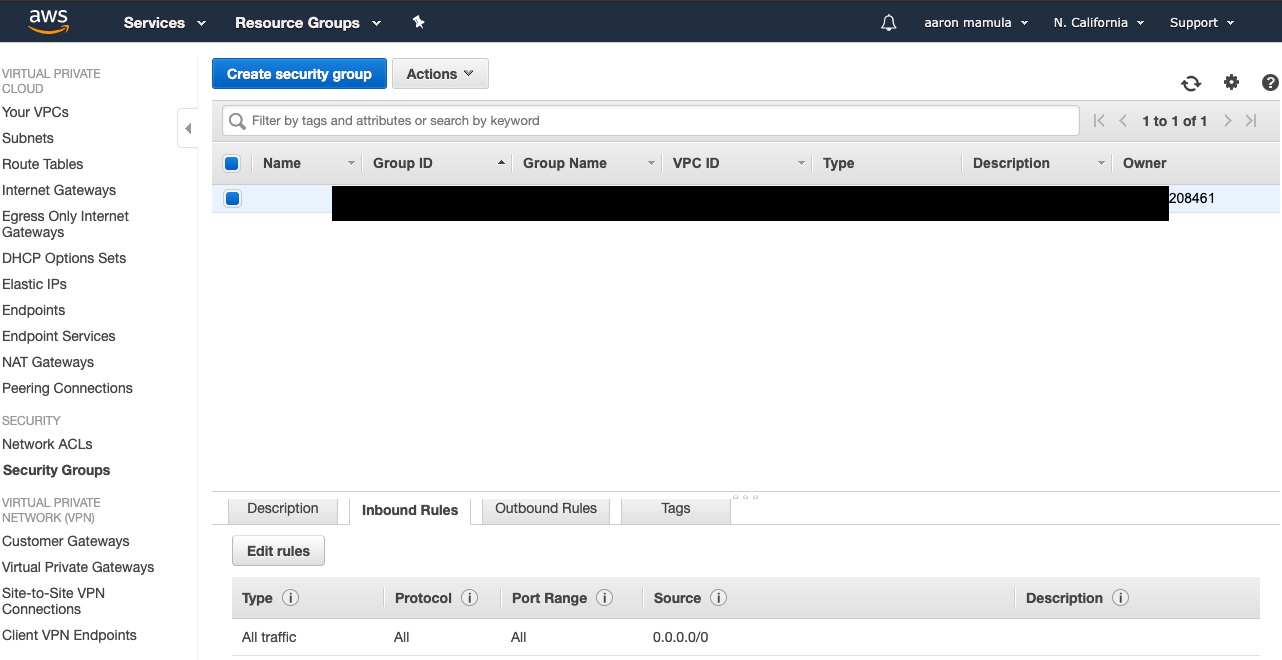1282x660 pixels.
Task: Open Endpoint Services link
Action: pyautogui.click(x=59, y=336)
